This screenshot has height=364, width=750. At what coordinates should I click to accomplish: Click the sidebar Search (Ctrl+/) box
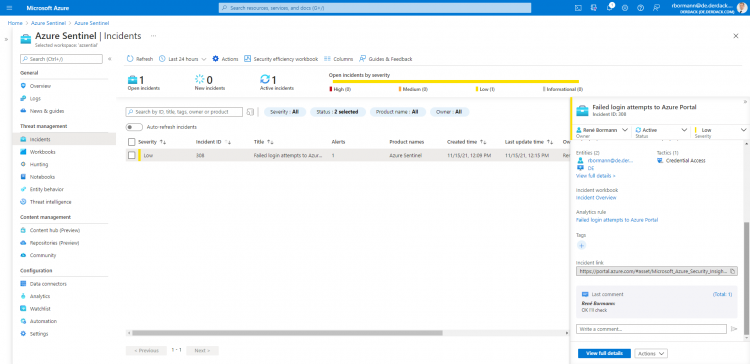(x=61, y=59)
